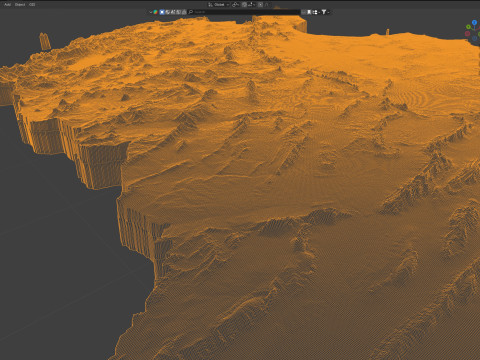
Task: Toggle the snapping magnet icon
Action: (x=244, y=5)
